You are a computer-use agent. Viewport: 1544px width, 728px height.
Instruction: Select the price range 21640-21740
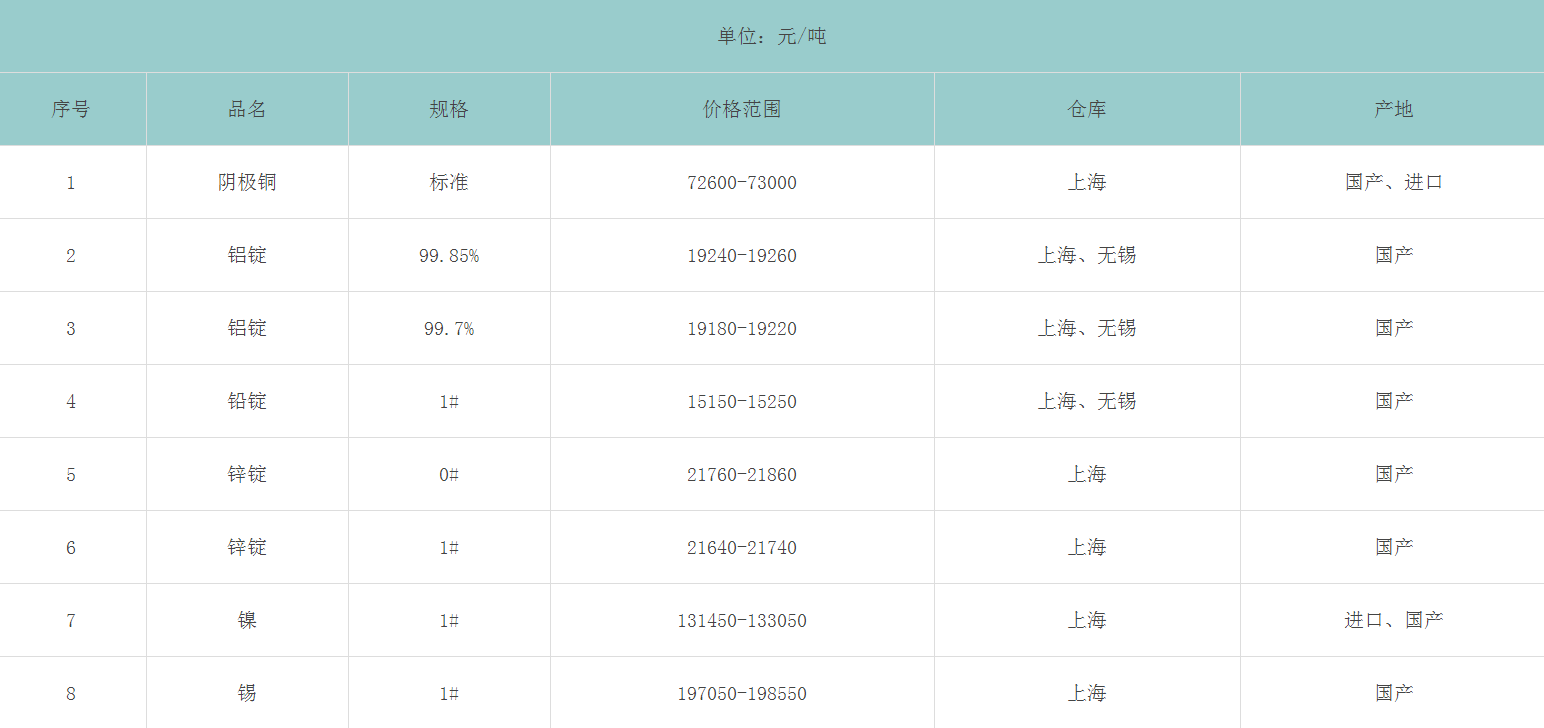pos(742,547)
